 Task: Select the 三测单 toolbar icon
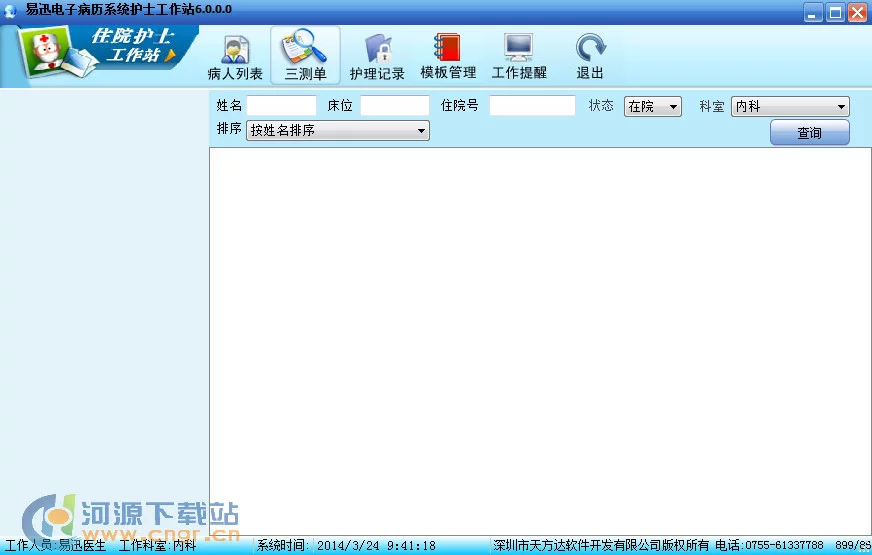click(305, 56)
